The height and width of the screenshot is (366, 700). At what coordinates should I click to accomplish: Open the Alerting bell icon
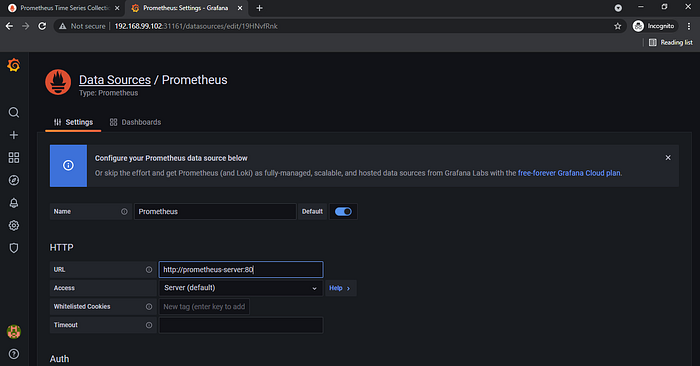[x=14, y=203]
